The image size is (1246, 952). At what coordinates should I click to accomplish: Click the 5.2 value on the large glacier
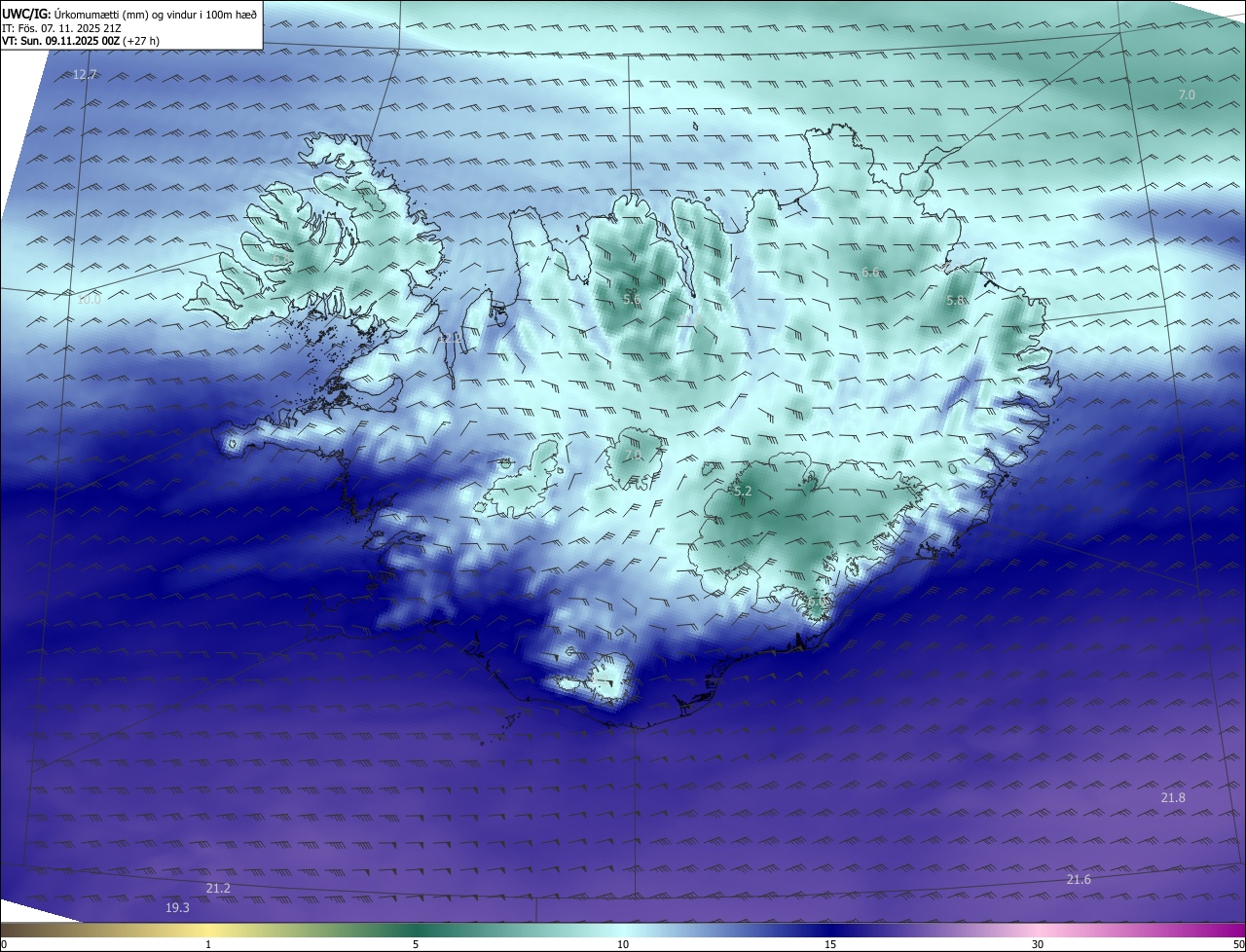pyautogui.click(x=743, y=493)
